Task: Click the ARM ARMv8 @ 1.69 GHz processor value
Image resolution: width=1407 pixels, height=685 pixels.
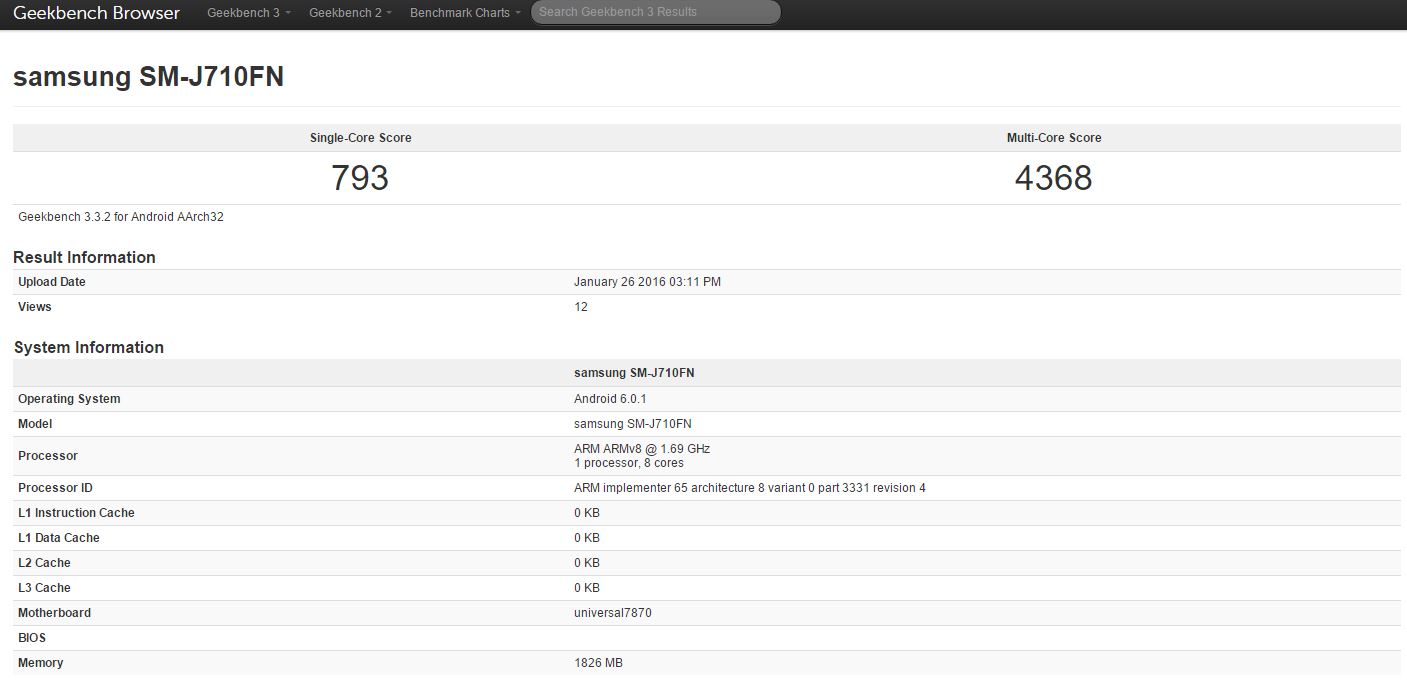Action: coord(642,449)
